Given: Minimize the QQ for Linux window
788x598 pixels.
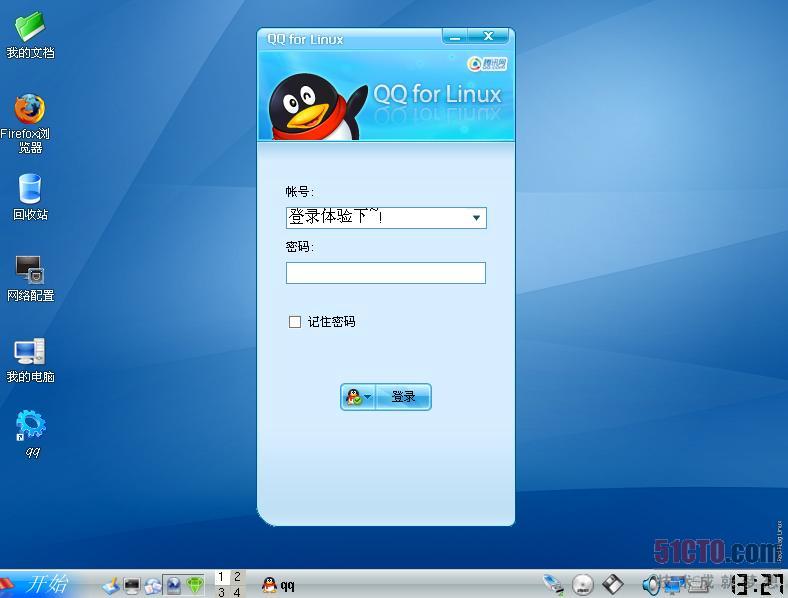Looking at the screenshot, I should (x=455, y=36).
